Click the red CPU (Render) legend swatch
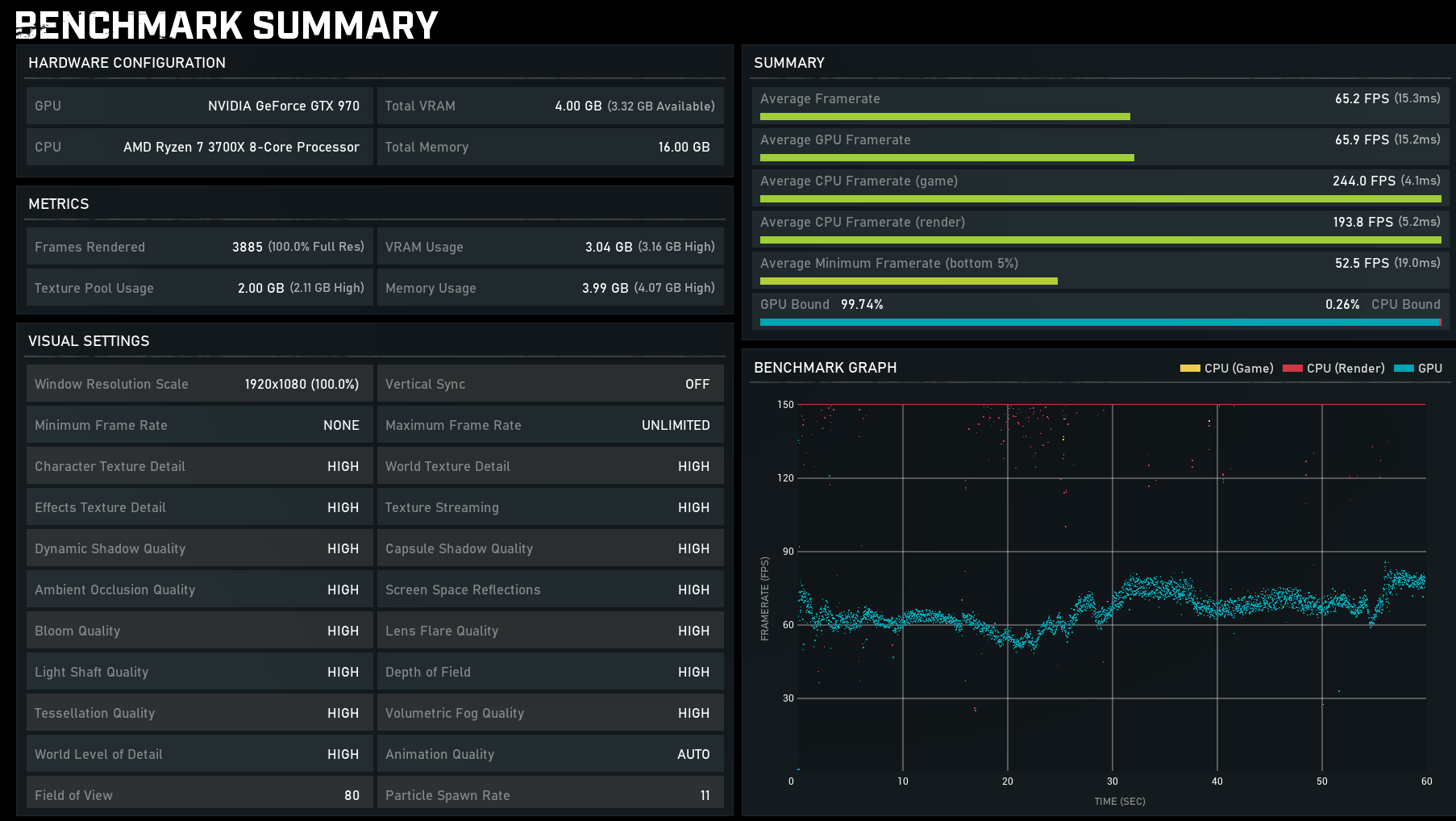 click(x=1292, y=369)
